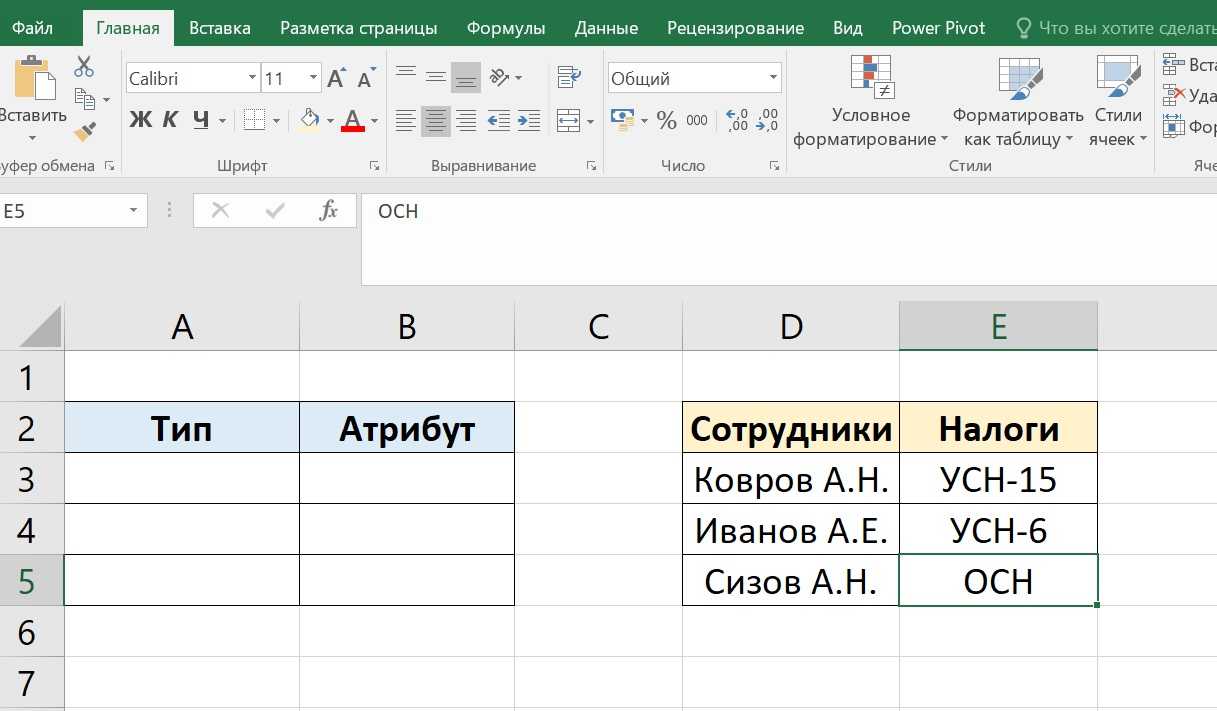Expand fill color dropdown arrow
Viewport: 1217px width, 711px height.
point(330,121)
